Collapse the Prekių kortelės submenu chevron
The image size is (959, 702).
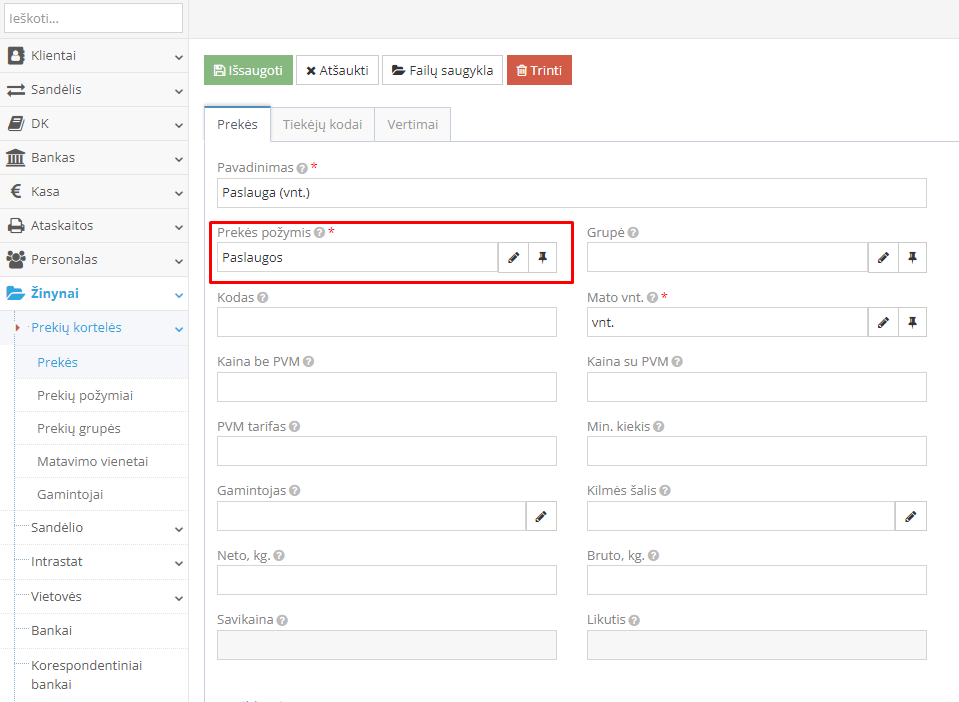[x=179, y=329]
